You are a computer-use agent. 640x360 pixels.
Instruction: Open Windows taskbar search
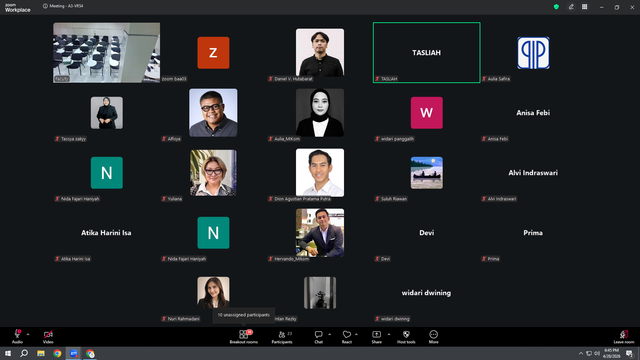[x=24, y=353]
